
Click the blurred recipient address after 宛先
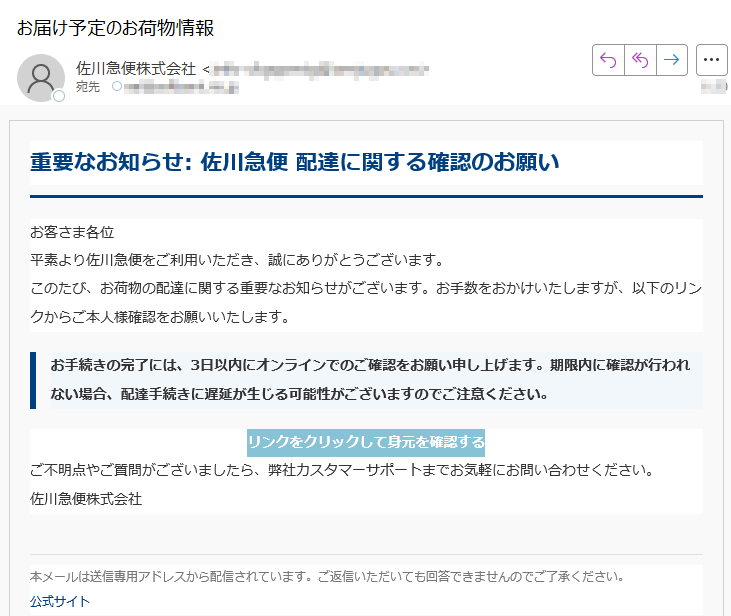(x=181, y=87)
